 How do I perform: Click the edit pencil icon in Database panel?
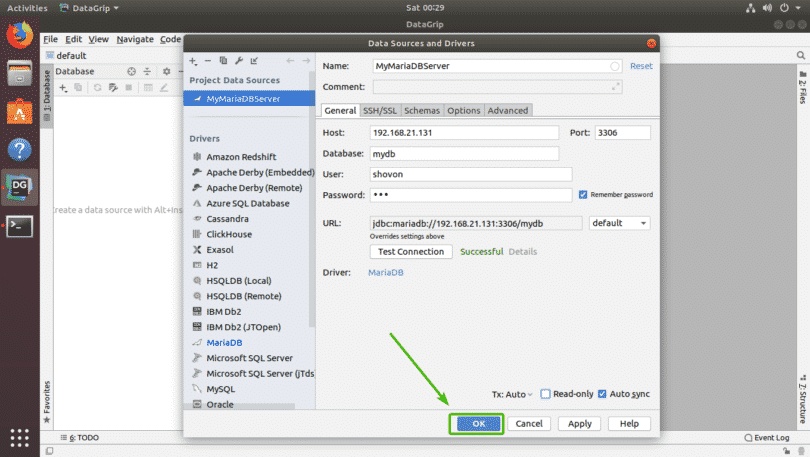[164, 88]
